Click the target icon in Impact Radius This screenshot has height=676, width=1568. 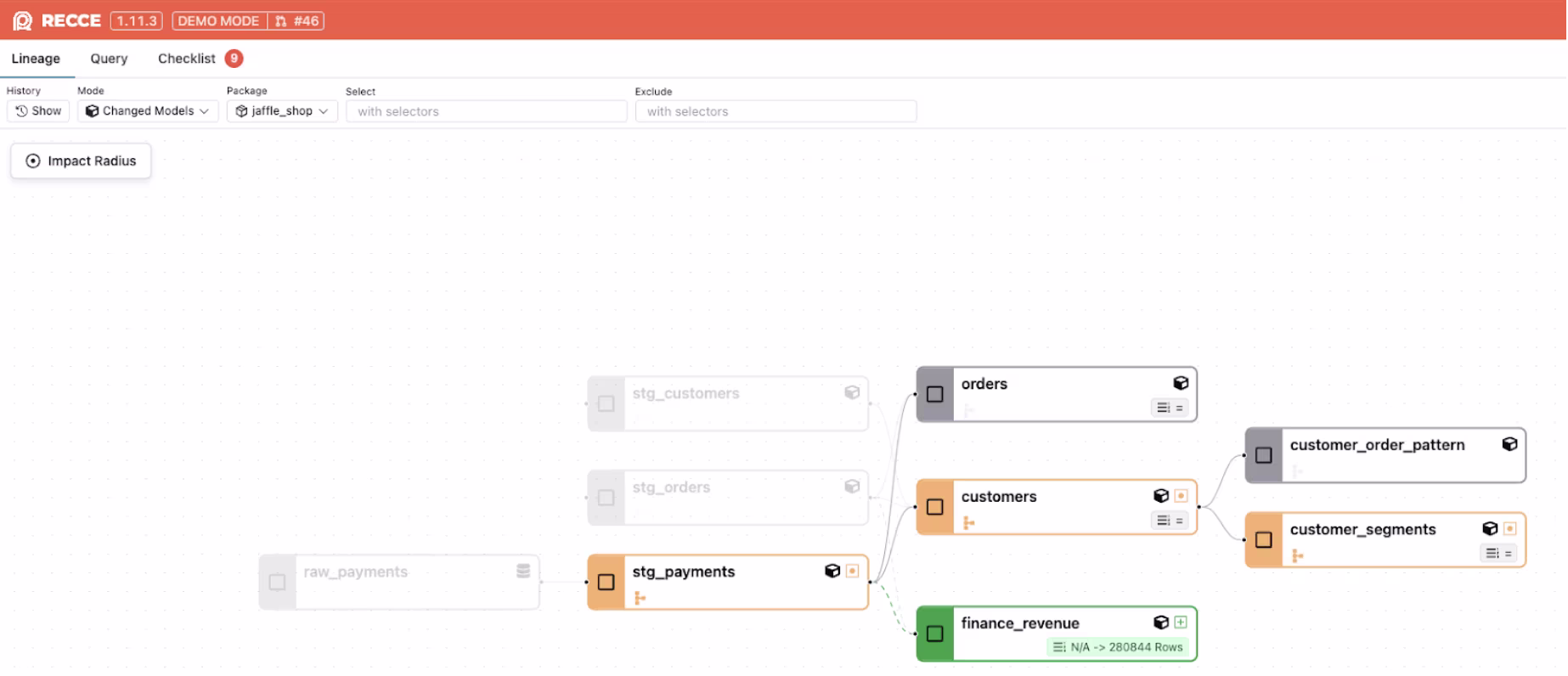pyautogui.click(x=33, y=161)
